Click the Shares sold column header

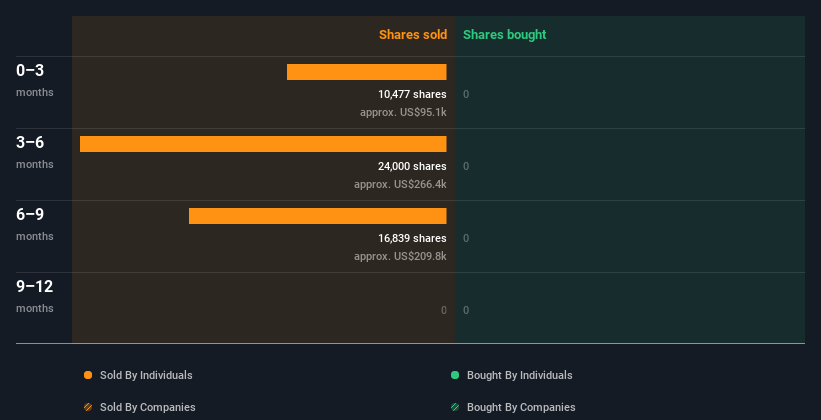(x=413, y=35)
